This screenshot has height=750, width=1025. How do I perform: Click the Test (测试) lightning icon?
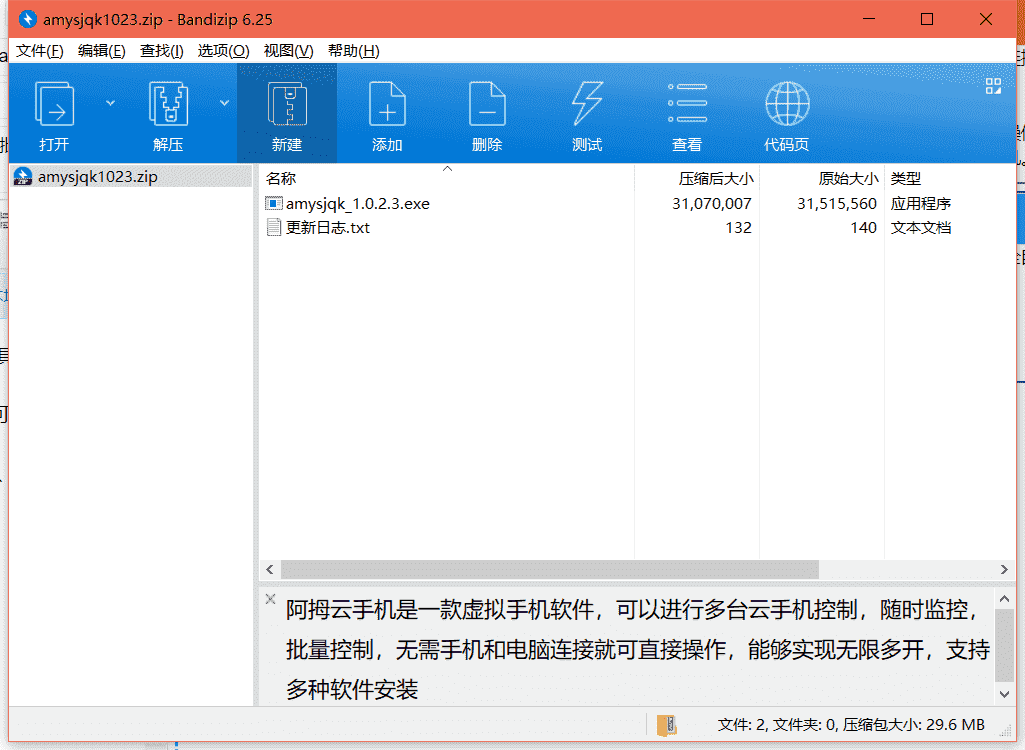pos(587,104)
